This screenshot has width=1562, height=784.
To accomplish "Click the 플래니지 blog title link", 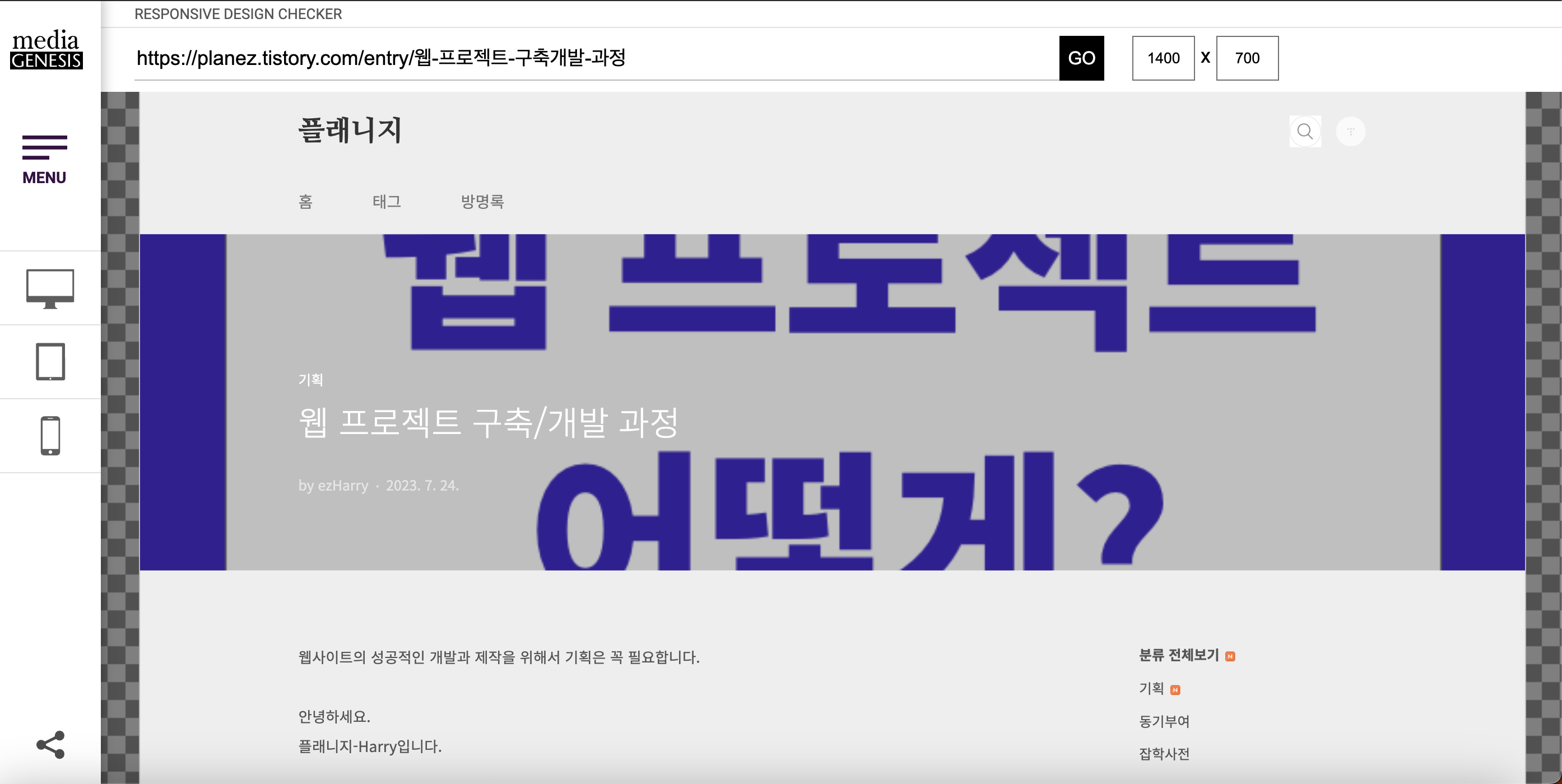I will (x=350, y=130).
